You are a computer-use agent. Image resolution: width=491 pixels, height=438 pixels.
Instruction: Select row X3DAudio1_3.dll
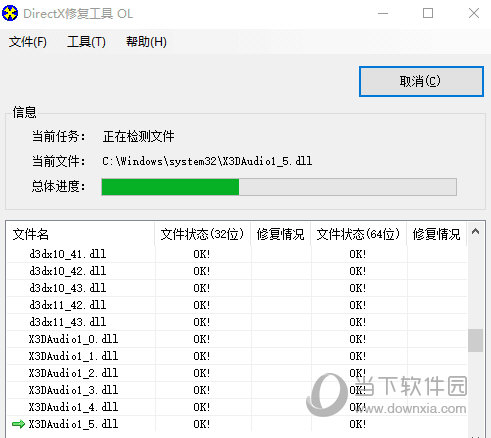[x=237, y=390]
